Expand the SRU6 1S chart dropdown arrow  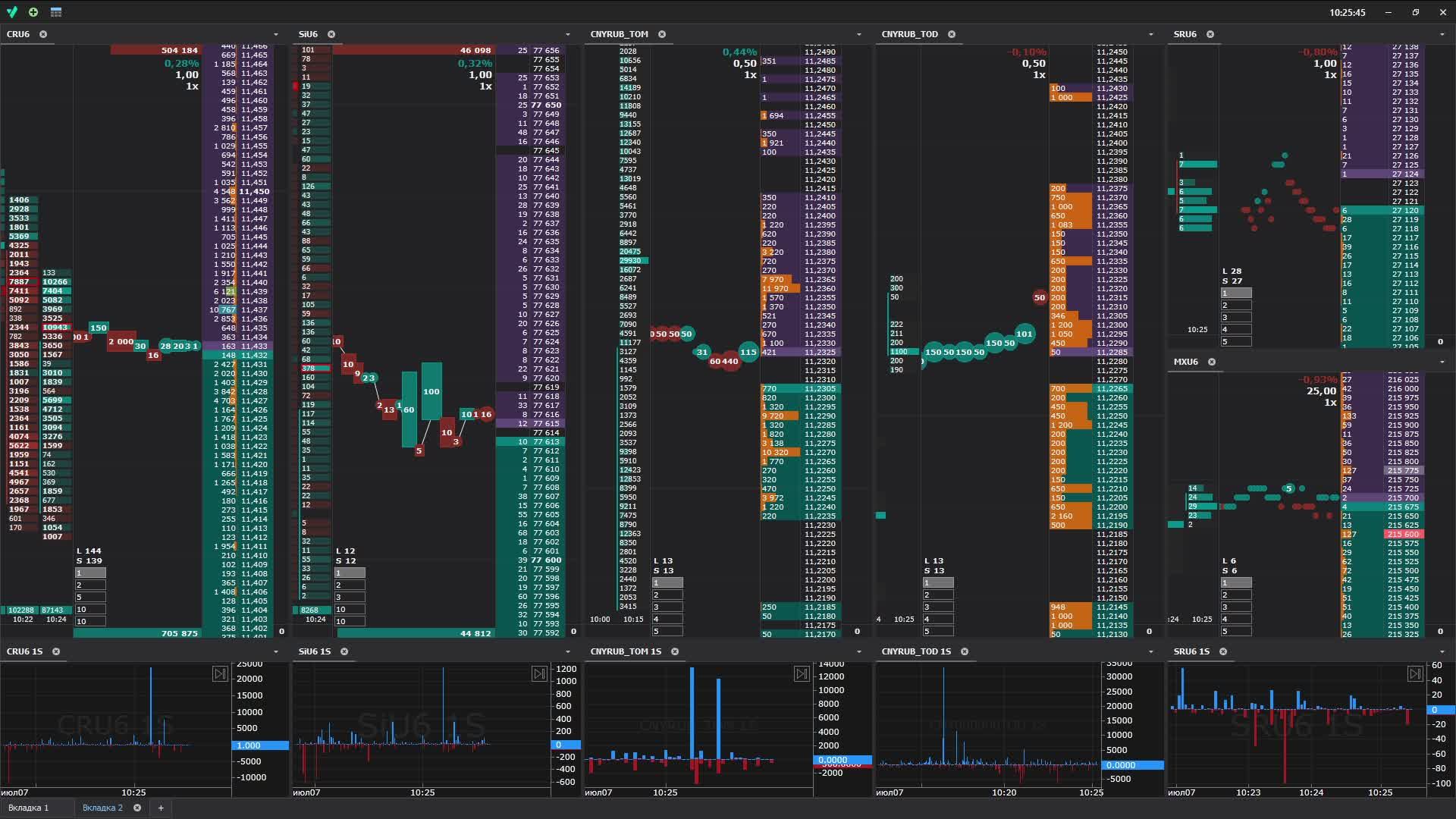pos(1442,651)
